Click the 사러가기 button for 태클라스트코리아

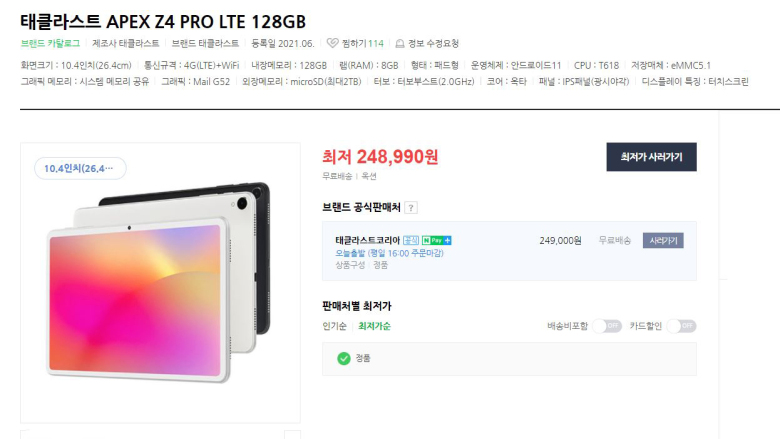click(663, 241)
